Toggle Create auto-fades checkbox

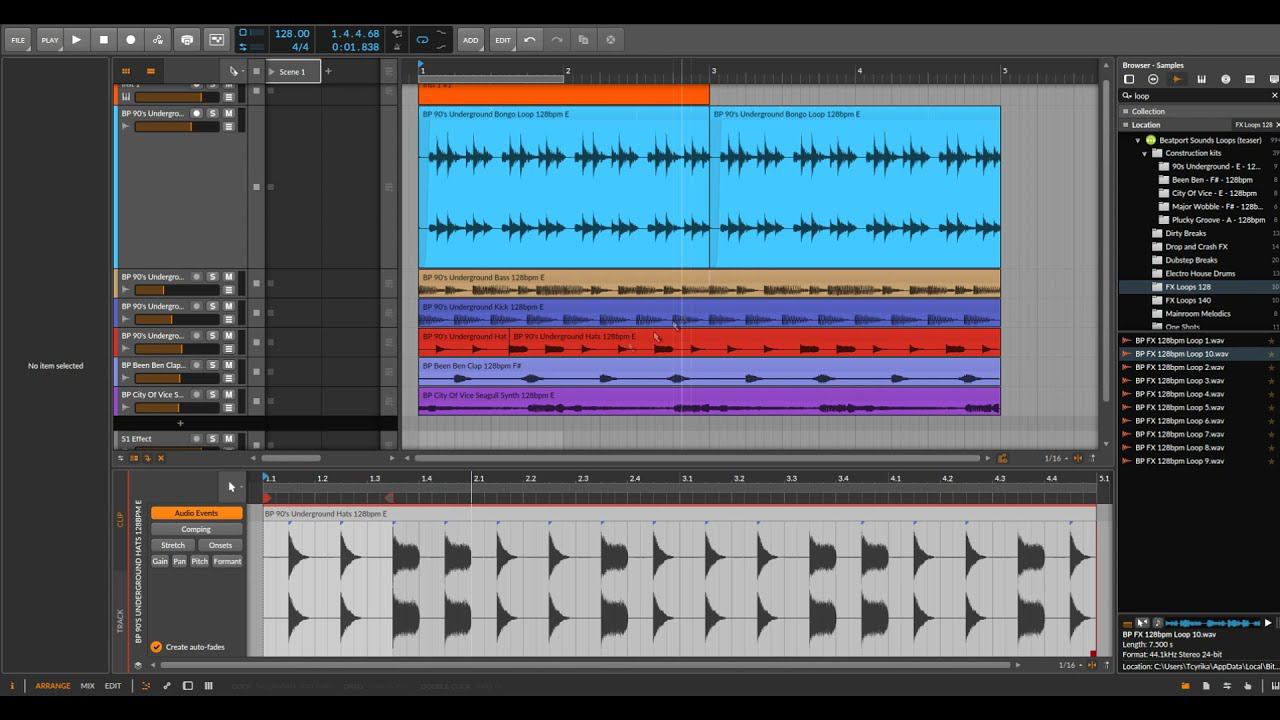click(x=156, y=647)
